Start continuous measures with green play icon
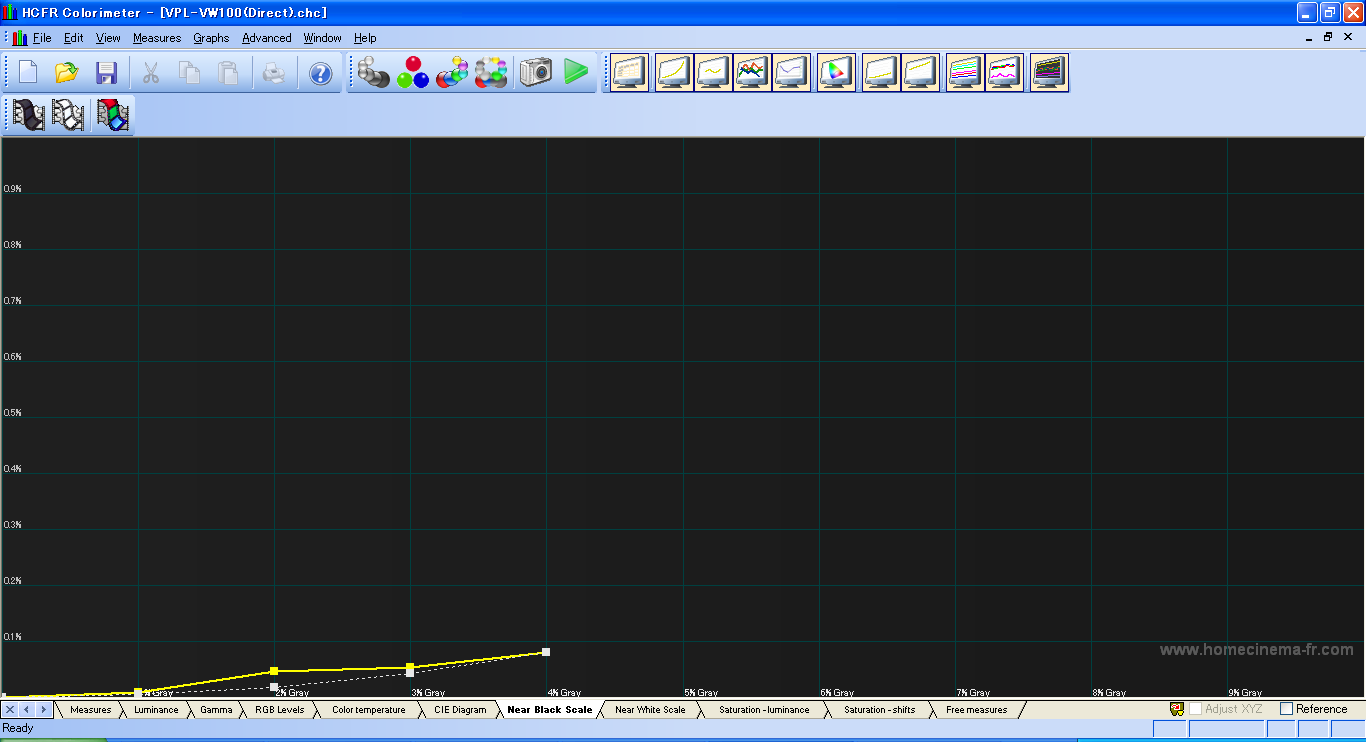Screen dimensions: 1366x742 click(575, 72)
